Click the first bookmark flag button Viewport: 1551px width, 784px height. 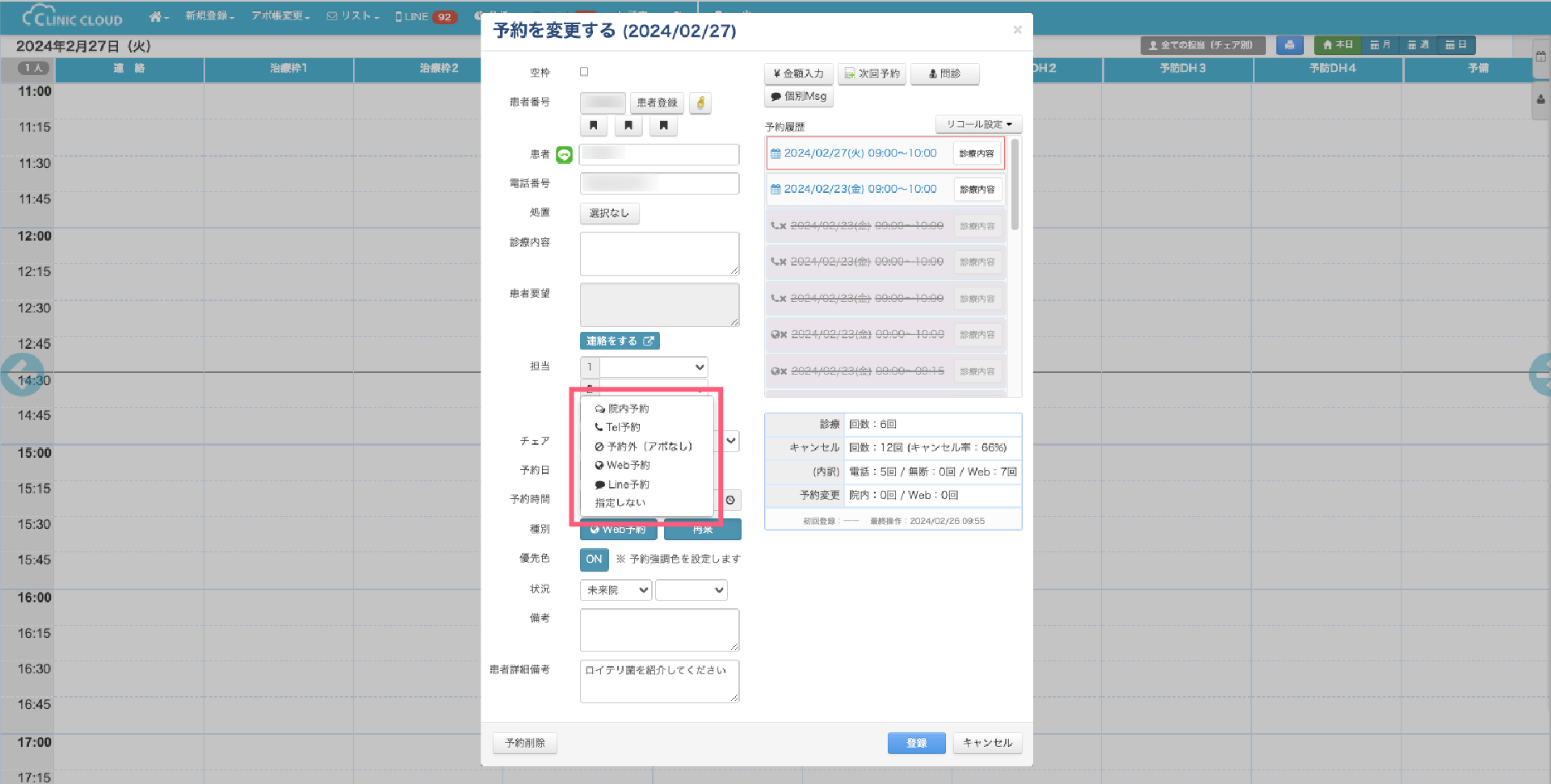coord(594,126)
